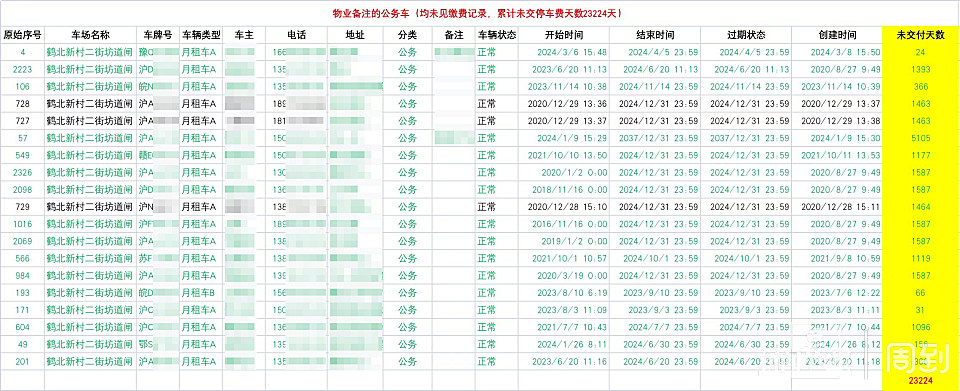Click the 开始时间 column header
Screen dimensions: 960x391
pos(563,35)
